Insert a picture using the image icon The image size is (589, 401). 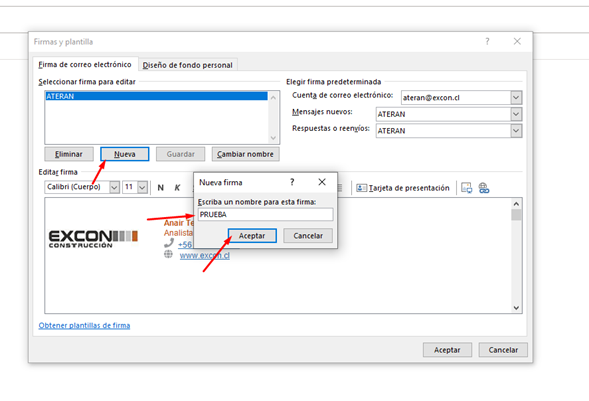coord(467,188)
